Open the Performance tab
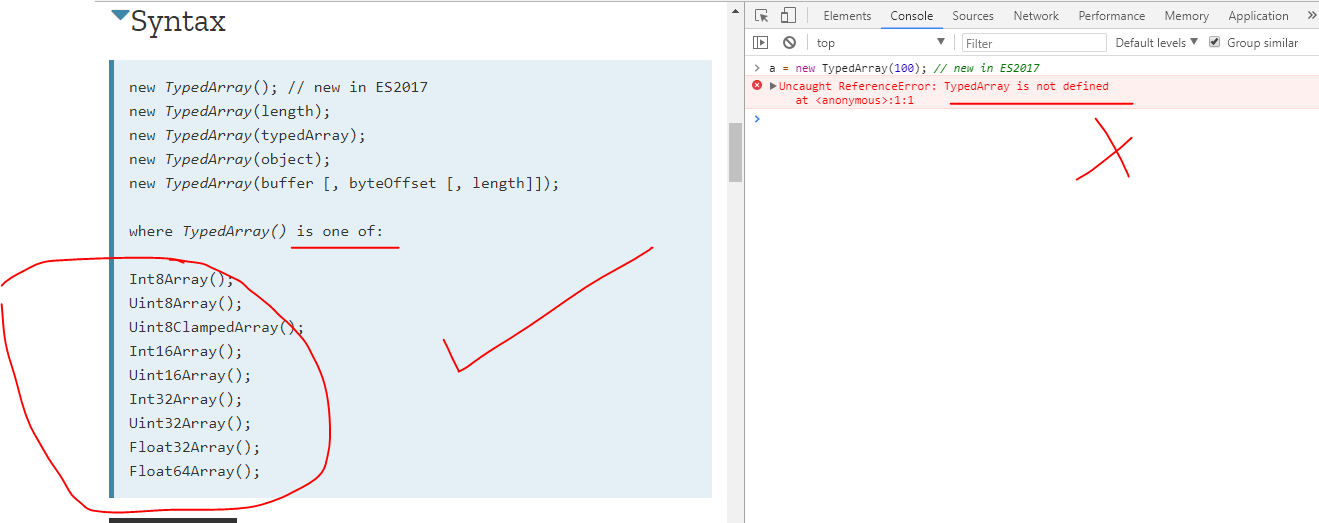The image size is (1319, 523). click(x=1112, y=15)
